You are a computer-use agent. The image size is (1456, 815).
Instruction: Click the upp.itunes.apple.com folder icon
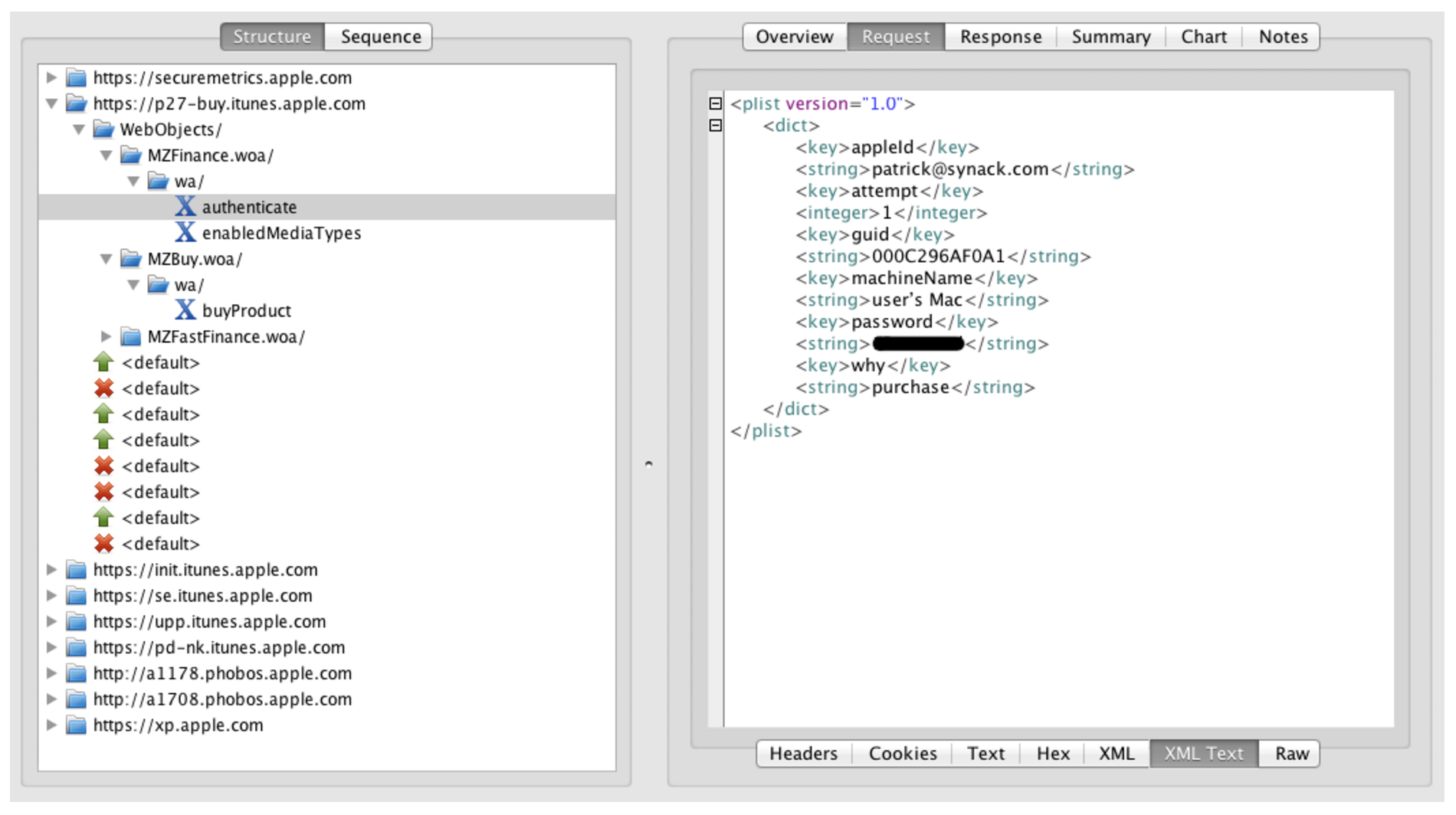[x=76, y=621]
